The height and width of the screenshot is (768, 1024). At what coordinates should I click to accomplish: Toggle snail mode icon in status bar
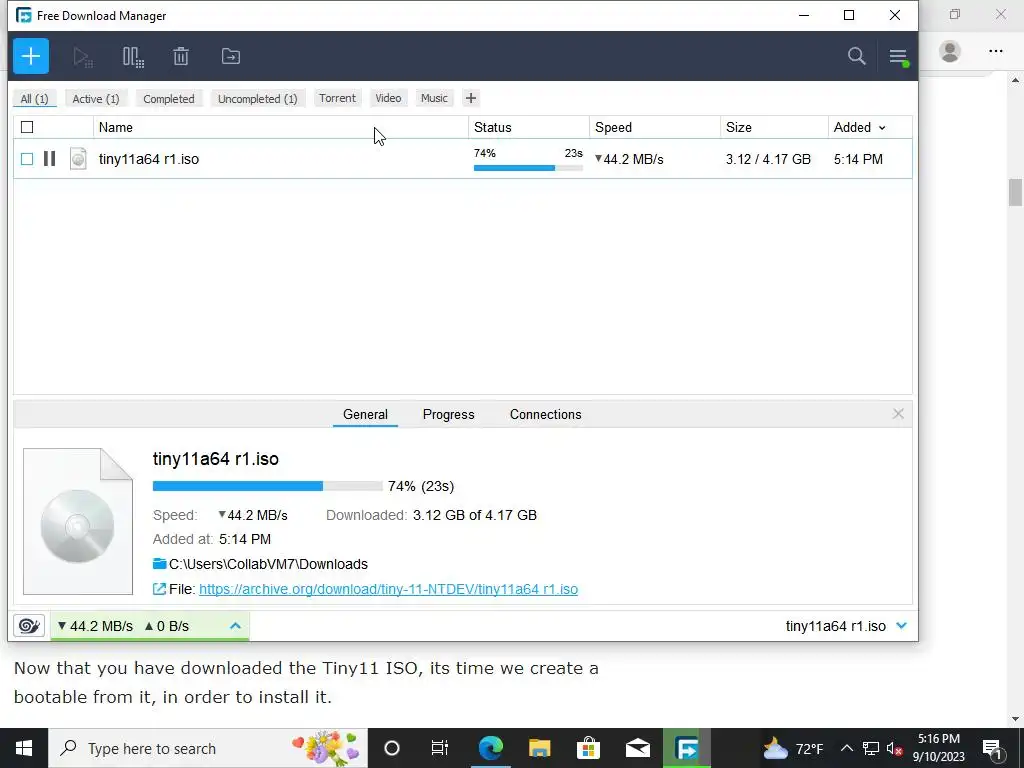tap(29, 626)
